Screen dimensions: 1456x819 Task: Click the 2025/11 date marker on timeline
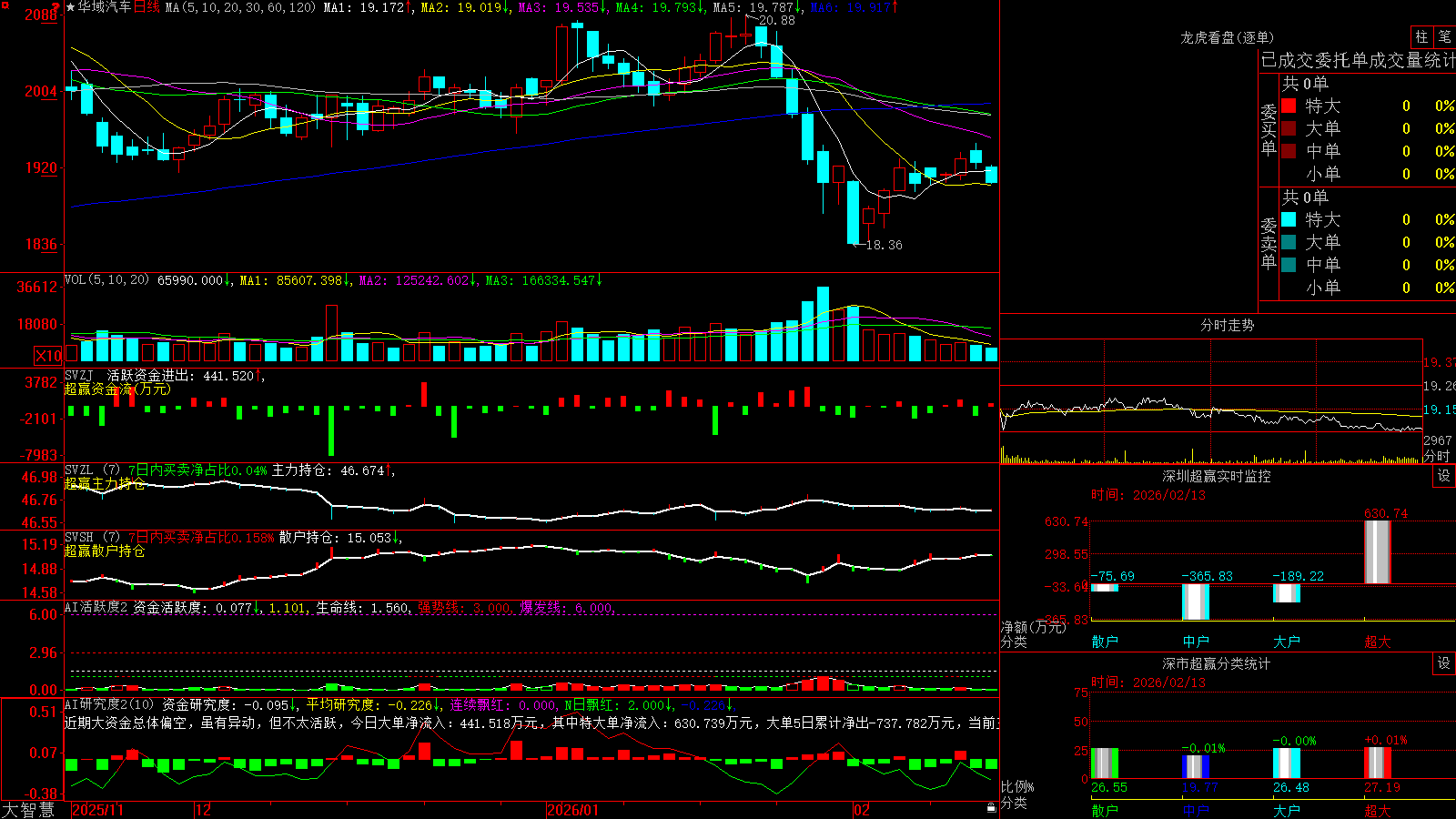click(x=97, y=810)
